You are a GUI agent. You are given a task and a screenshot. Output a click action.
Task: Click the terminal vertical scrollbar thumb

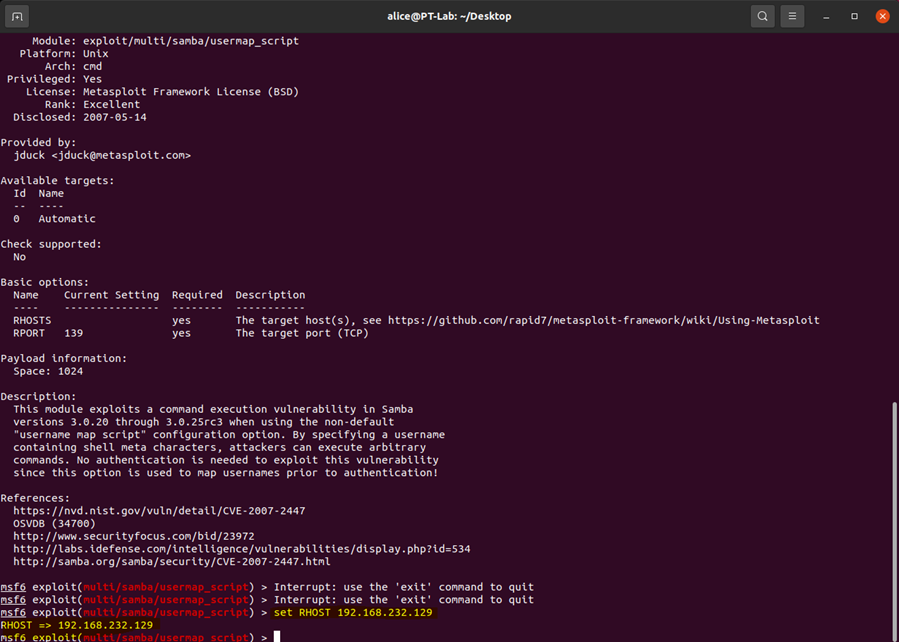click(x=894, y=520)
